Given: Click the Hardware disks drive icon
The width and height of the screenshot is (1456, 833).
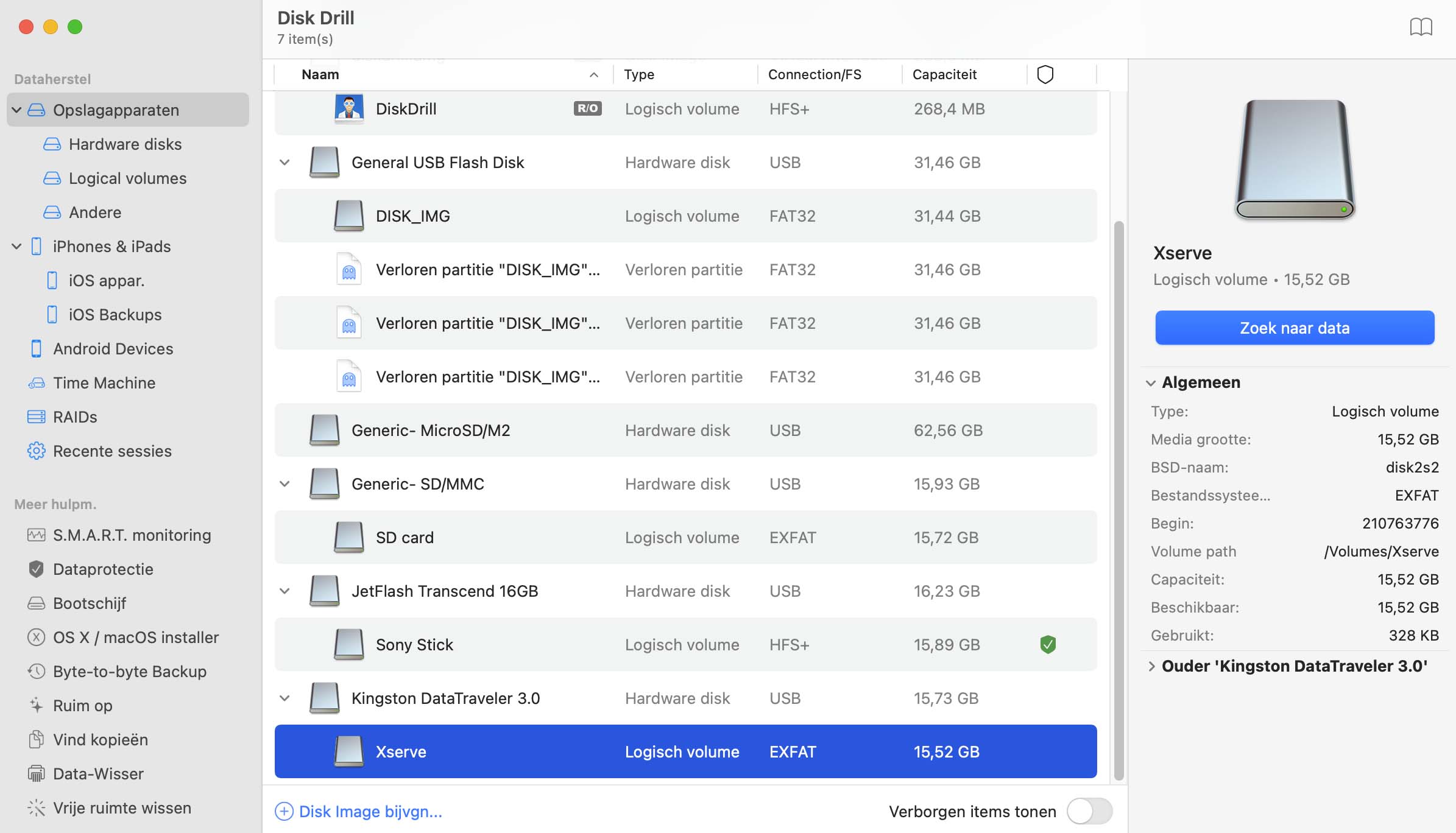Looking at the screenshot, I should pos(52,144).
